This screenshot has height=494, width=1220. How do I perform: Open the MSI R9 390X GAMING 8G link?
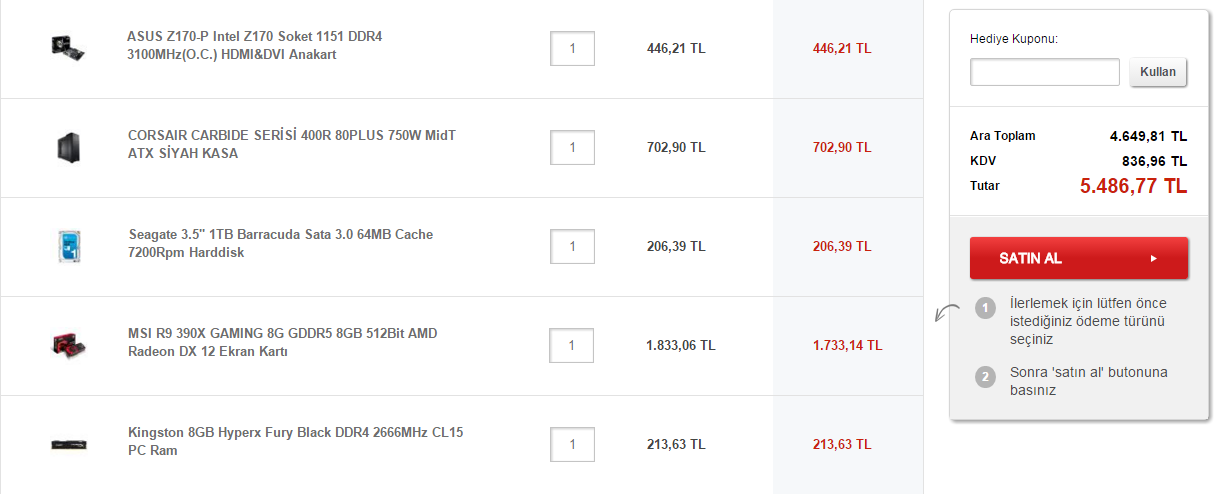[282, 343]
